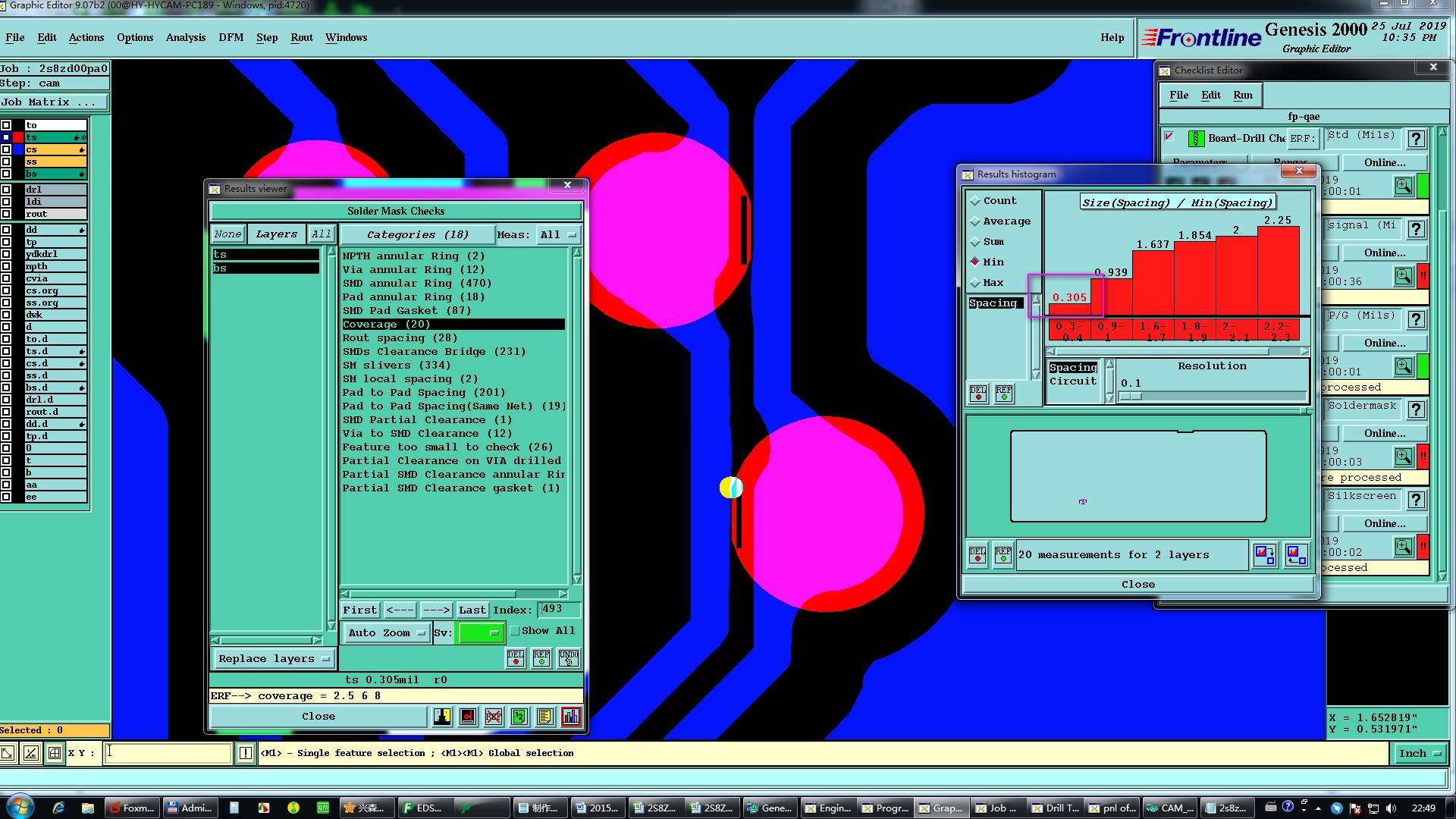Screen dimensions: 1456x819
Task: Click the black and yellow display icon
Action: pyautogui.click(x=442, y=717)
